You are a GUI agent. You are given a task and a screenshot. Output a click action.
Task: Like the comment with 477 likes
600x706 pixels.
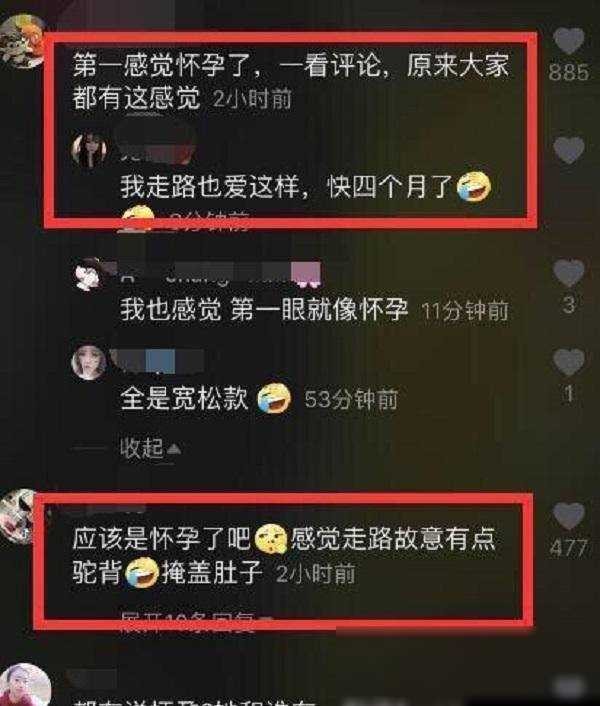pyautogui.click(x=569, y=515)
